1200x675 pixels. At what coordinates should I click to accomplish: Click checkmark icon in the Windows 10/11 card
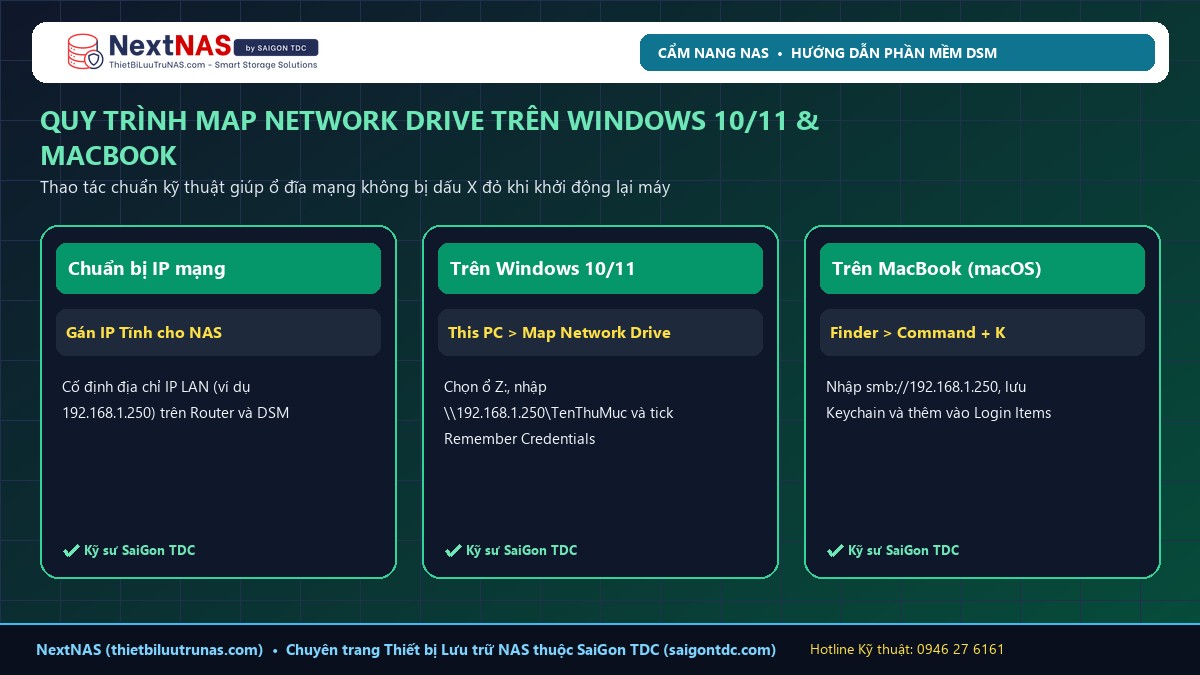453,550
